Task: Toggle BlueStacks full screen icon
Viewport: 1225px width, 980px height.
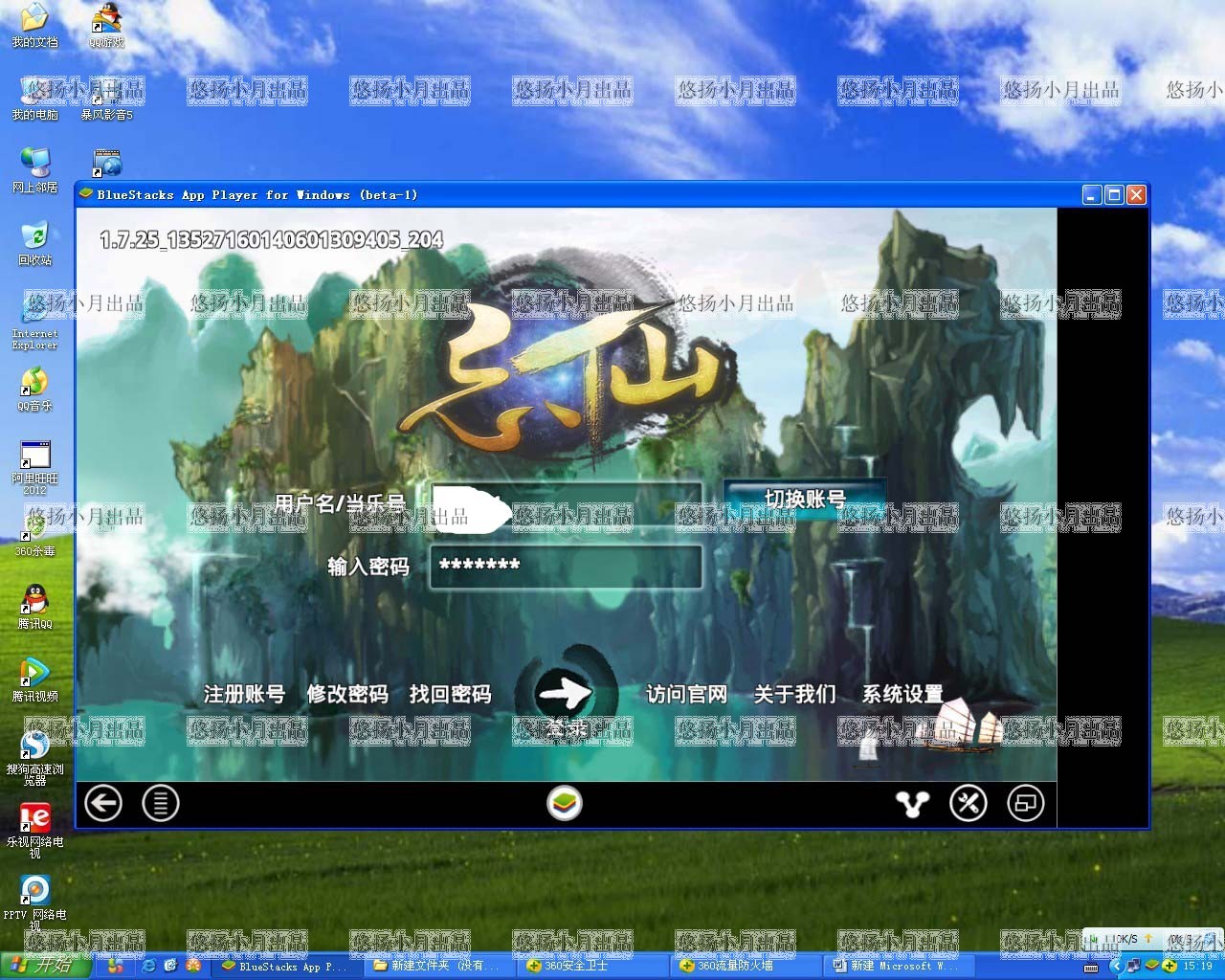Action: 1026,803
